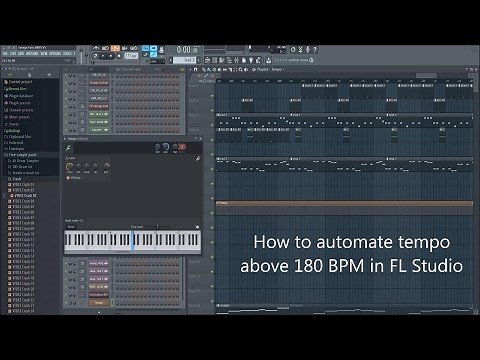Click the red Snare channel button
The width and height of the screenshot is (480, 360).
tap(99, 83)
